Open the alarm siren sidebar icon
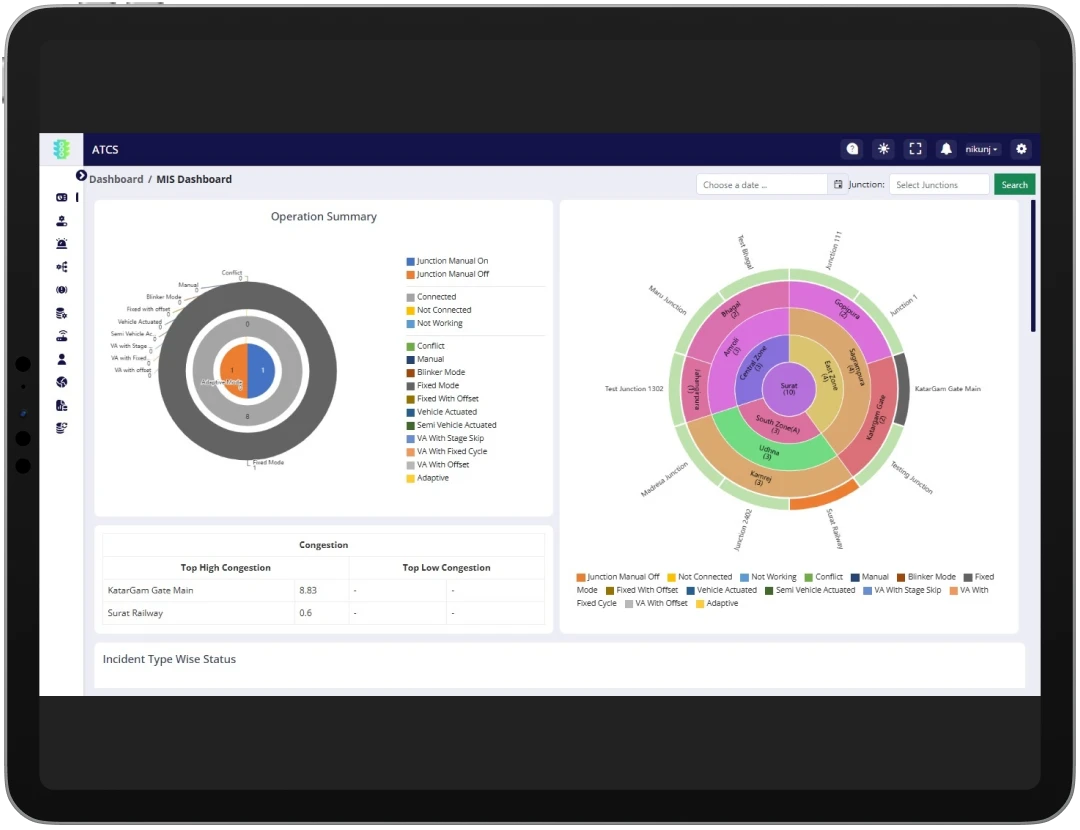The width and height of the screenshot is (1080, 830). pyautogui.click(x=61, y=244)
